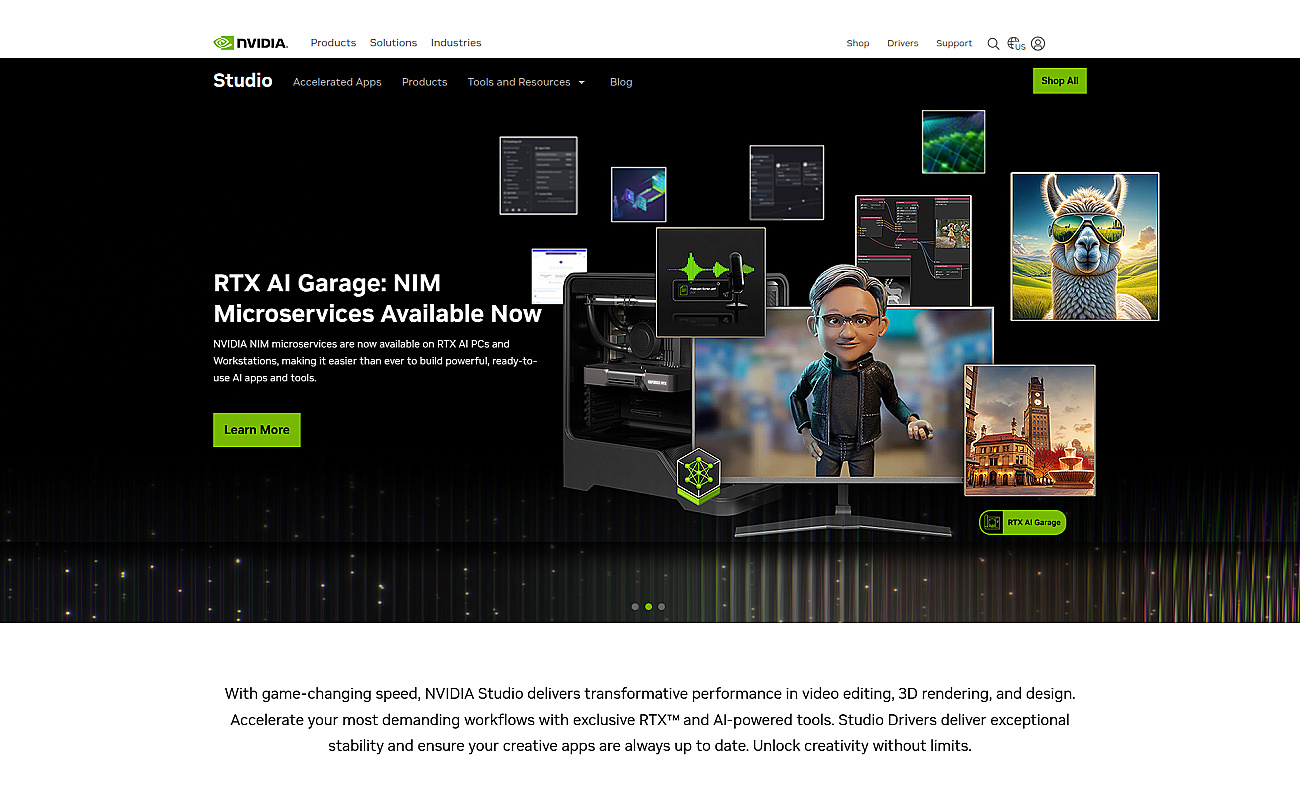Screen dimensions: 1300x788
Task: Click the purple 3D render thumbnail
Action: (638, 194)
